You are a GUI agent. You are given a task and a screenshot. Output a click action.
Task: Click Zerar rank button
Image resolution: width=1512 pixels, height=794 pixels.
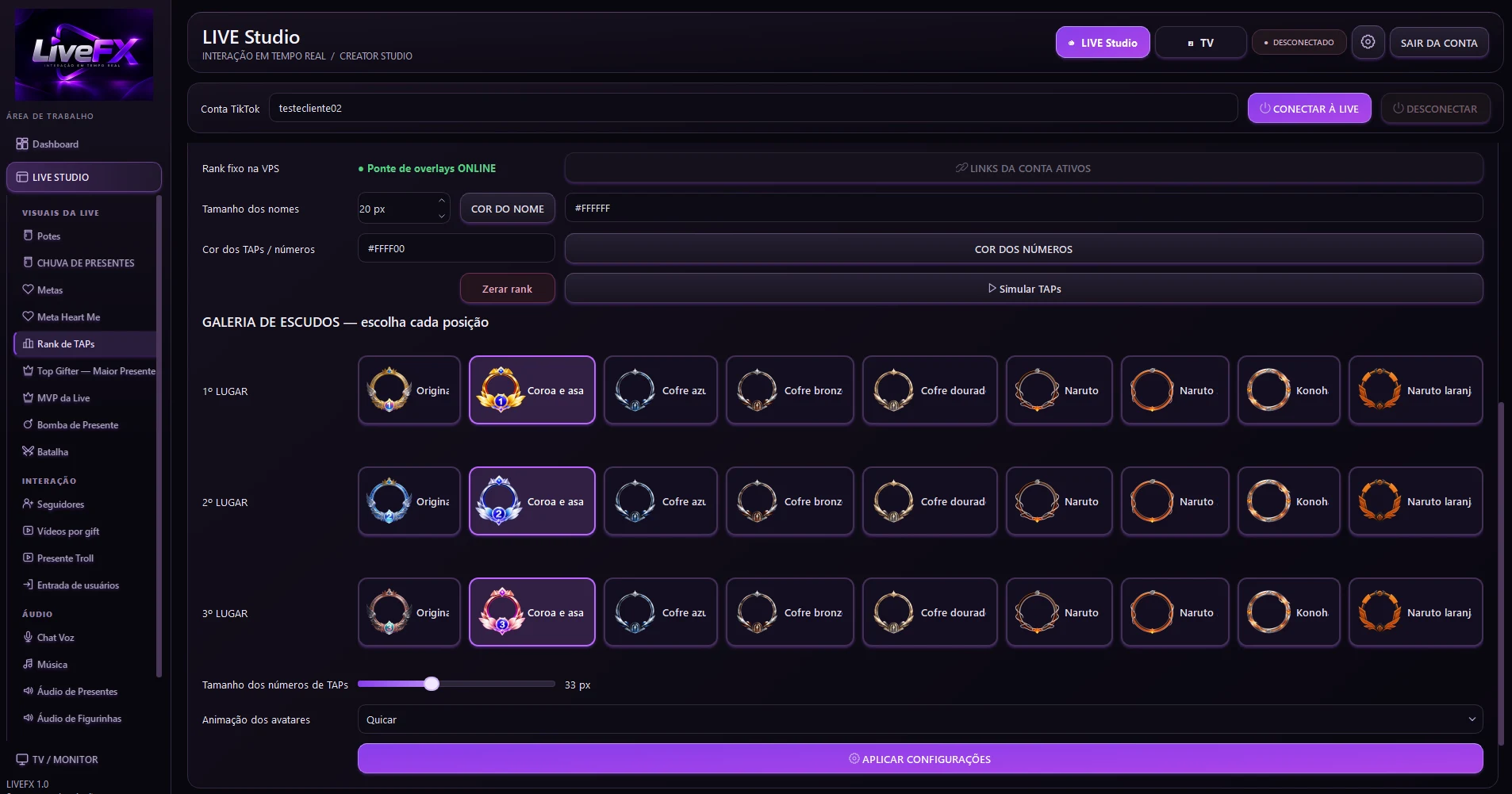coord(508,289)
